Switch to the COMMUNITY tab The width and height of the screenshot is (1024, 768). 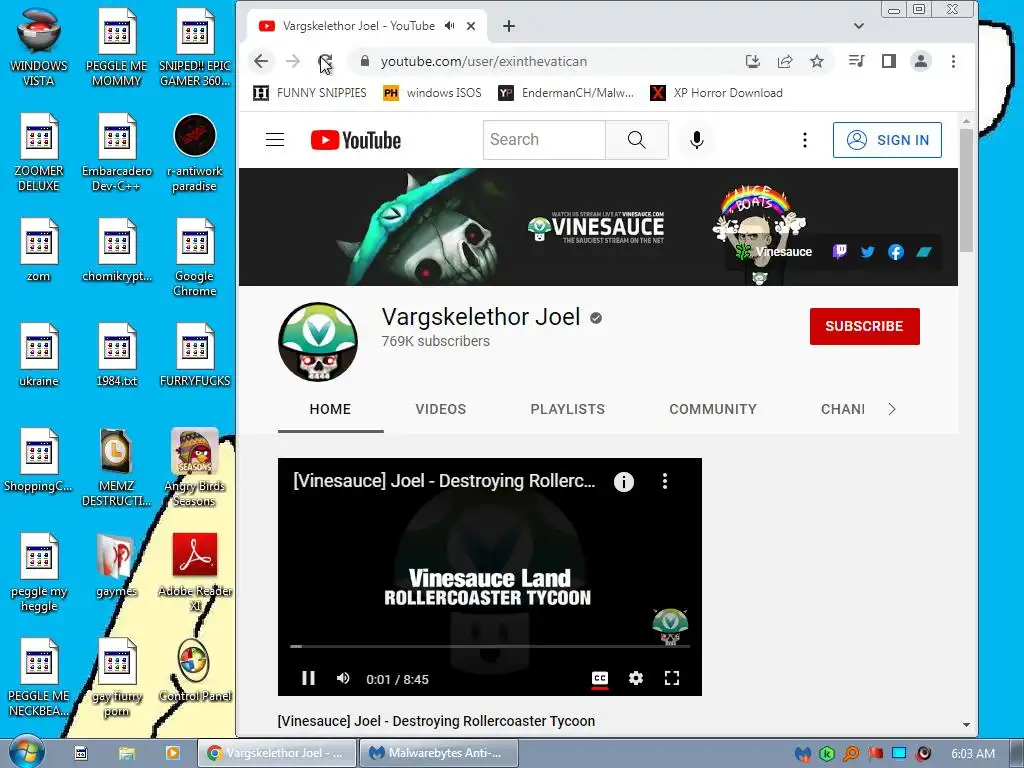click(x=712, y=409)
